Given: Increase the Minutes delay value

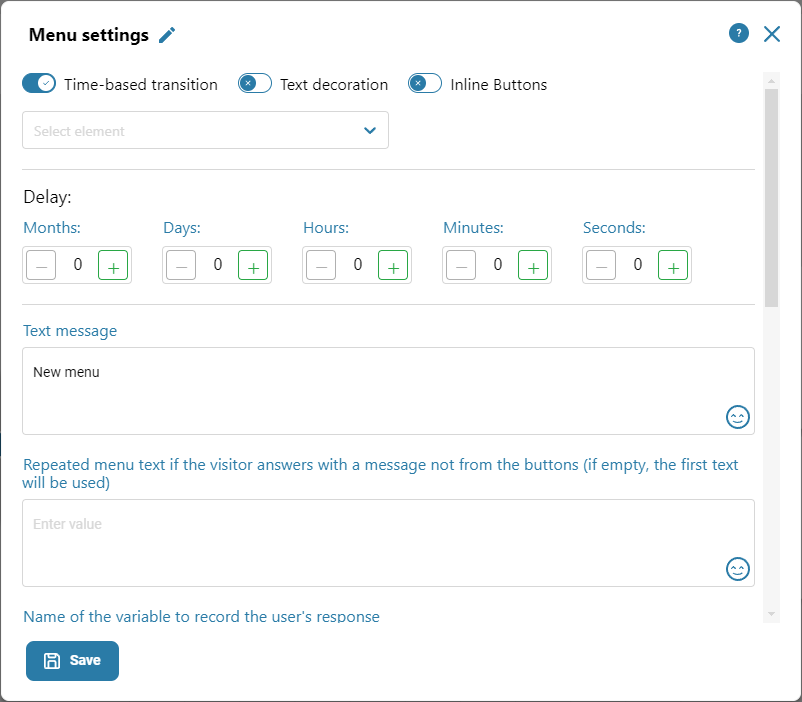Looking at the screenshot, I should [533, 265].
